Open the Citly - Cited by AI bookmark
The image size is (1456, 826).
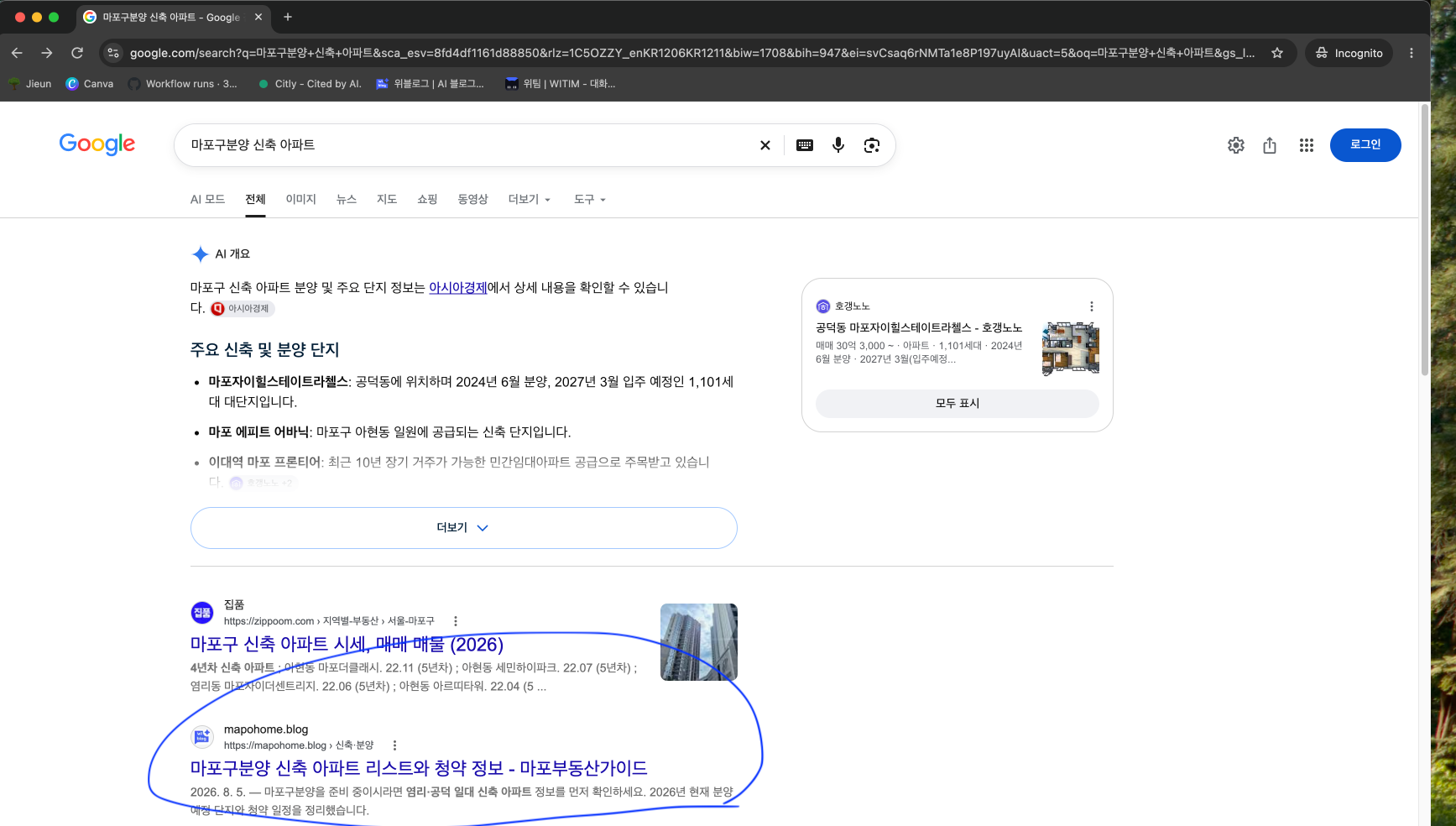click(310, 84)
